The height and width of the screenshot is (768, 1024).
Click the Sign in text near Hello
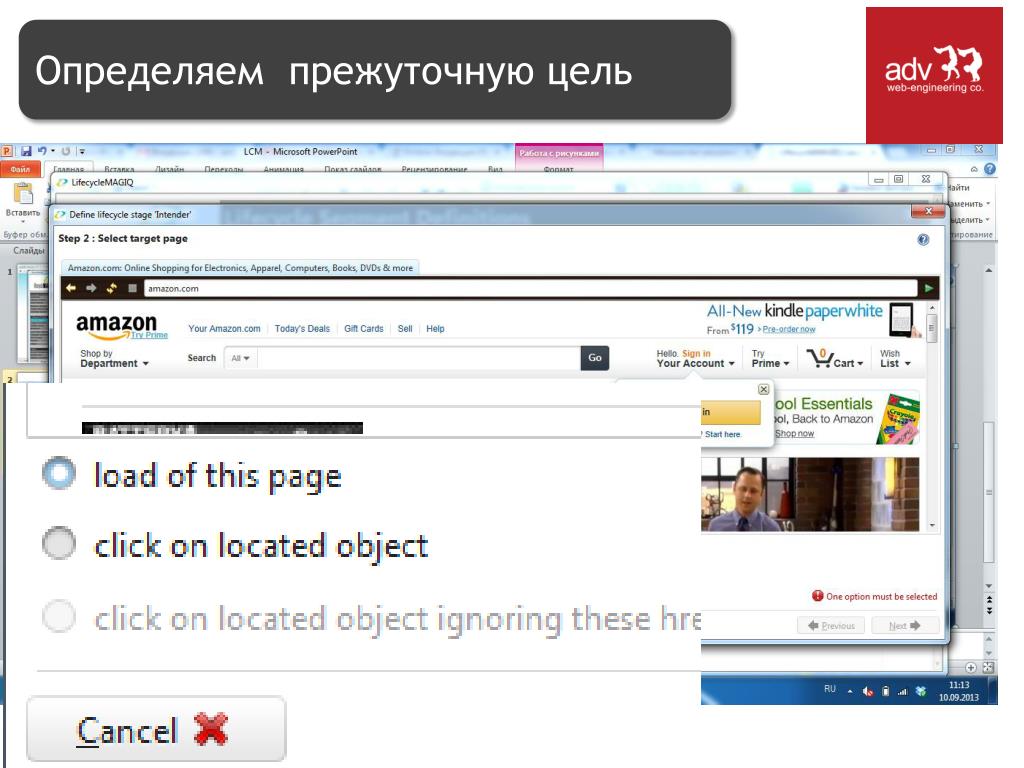pyautogui.click(x=696, y=353)
